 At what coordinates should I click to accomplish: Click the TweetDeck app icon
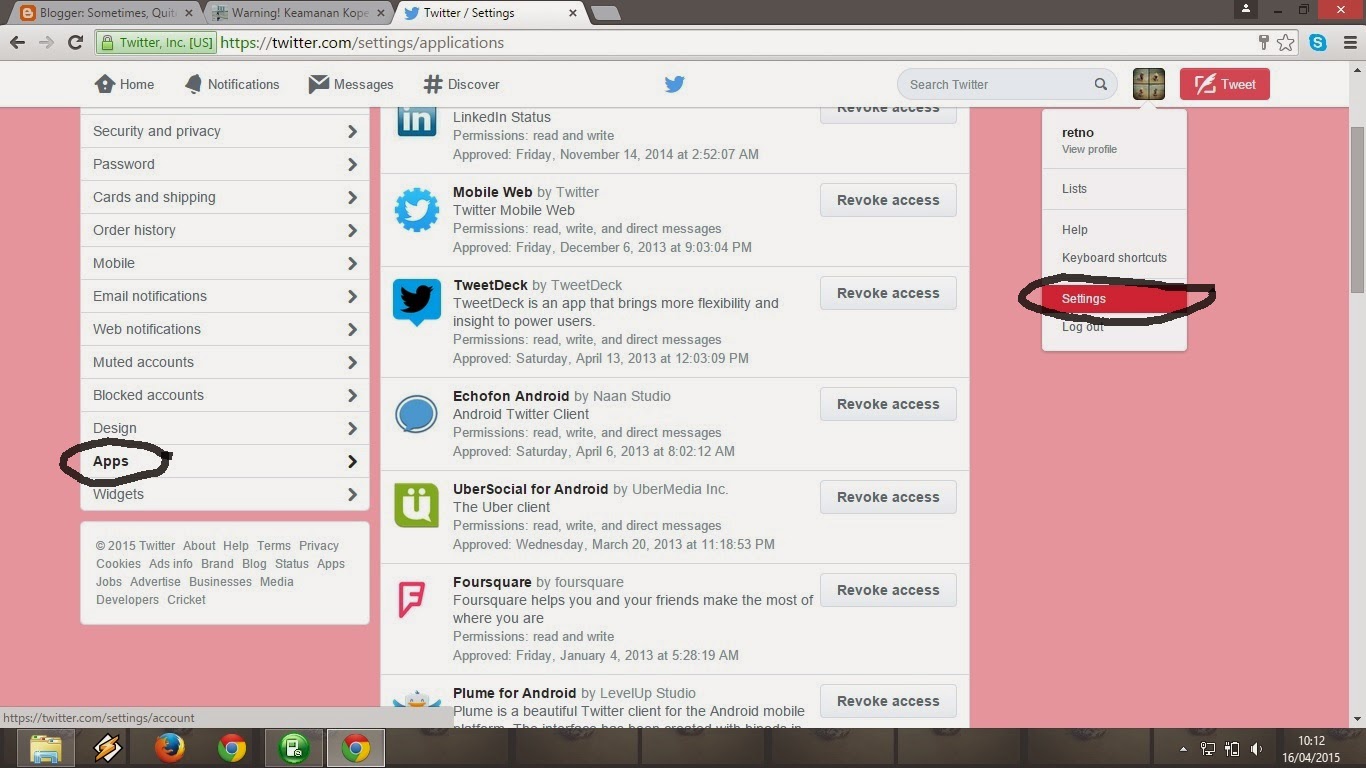(x=416, y=303)
